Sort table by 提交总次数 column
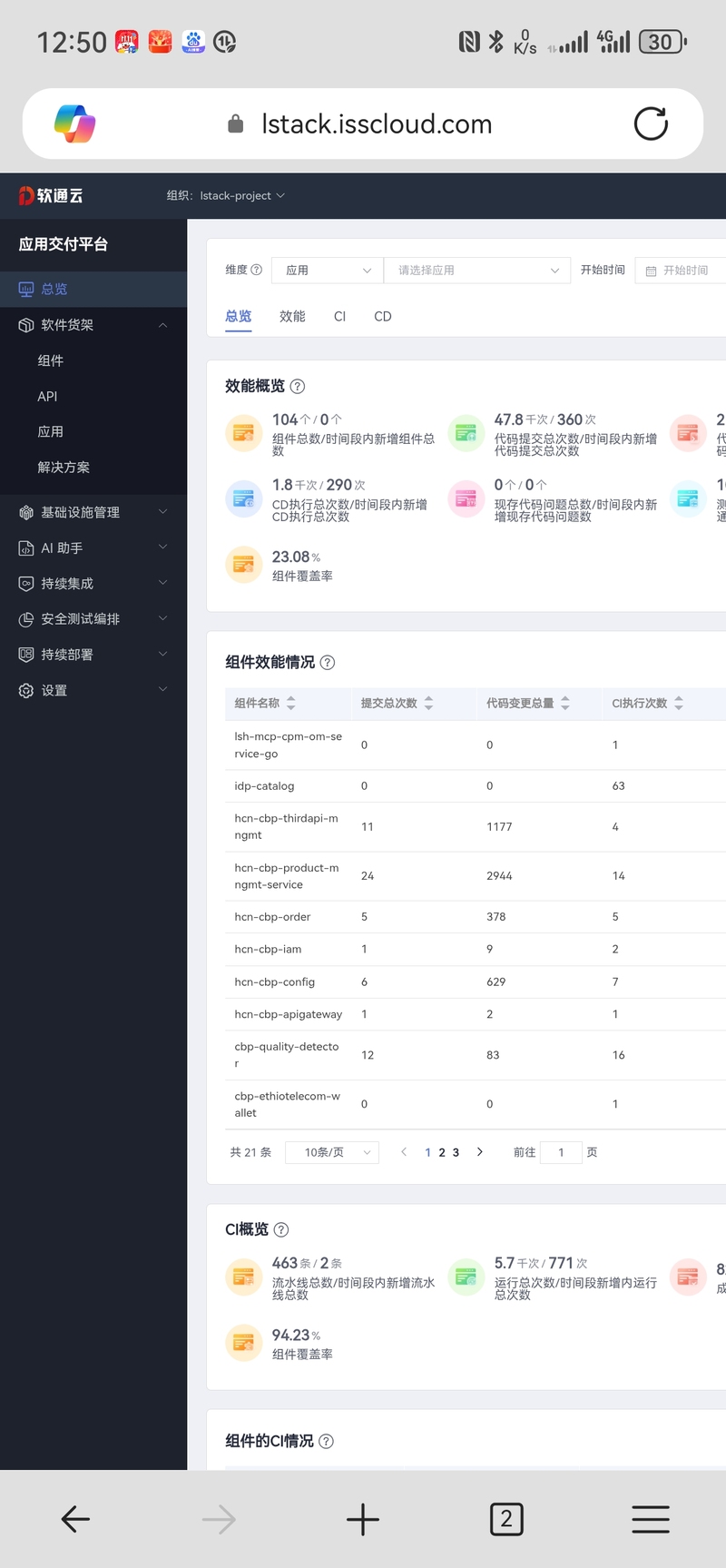The height and width of the screenshot is (1568, 726). [428, 703]
